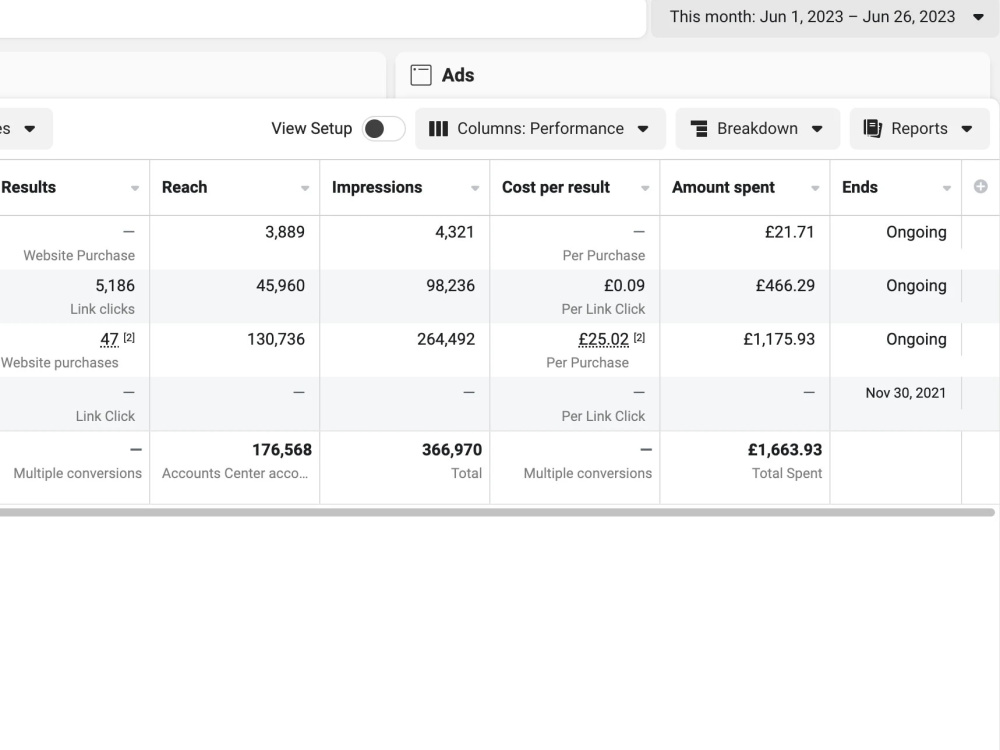Select the total impressions 366,970 value
This screenshot has height=750, width=1000.
[452, 450]
